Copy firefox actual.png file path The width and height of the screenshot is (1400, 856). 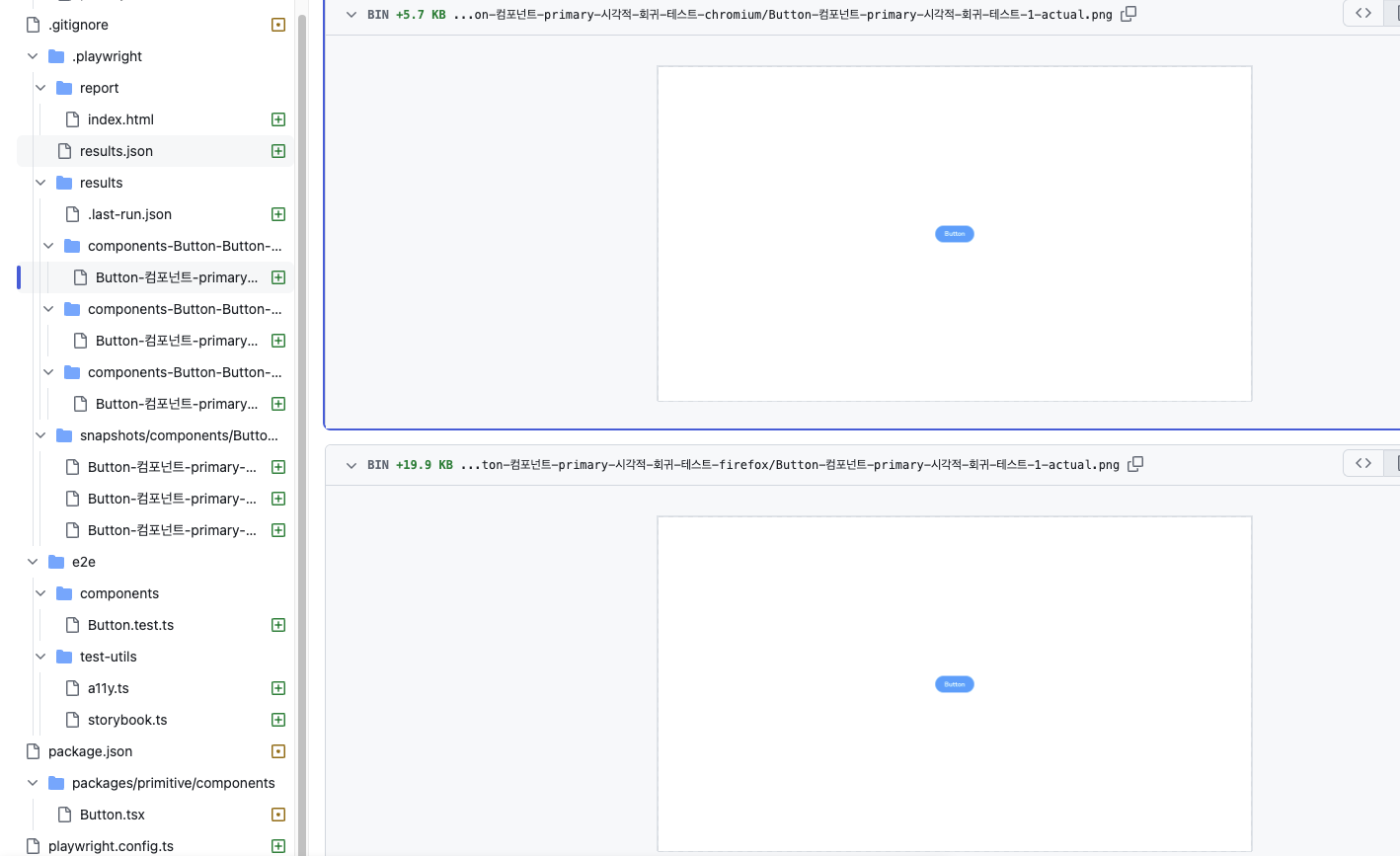[1135, 464]
